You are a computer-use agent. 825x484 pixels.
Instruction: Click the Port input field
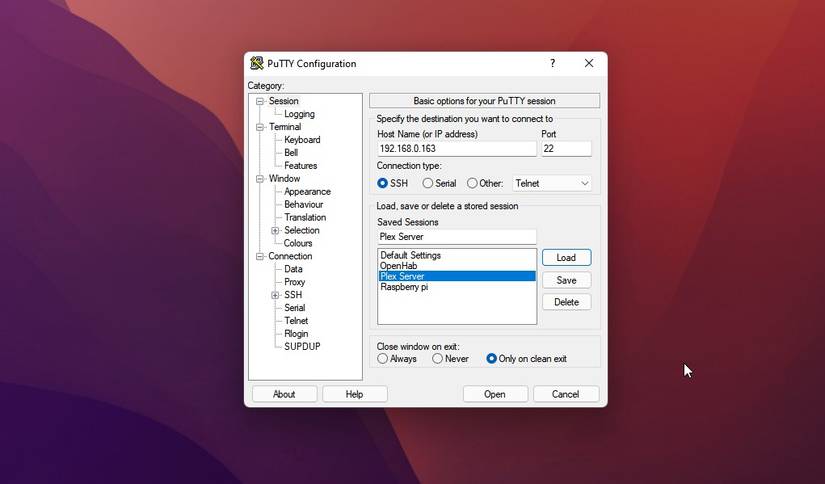coord(566,149)
